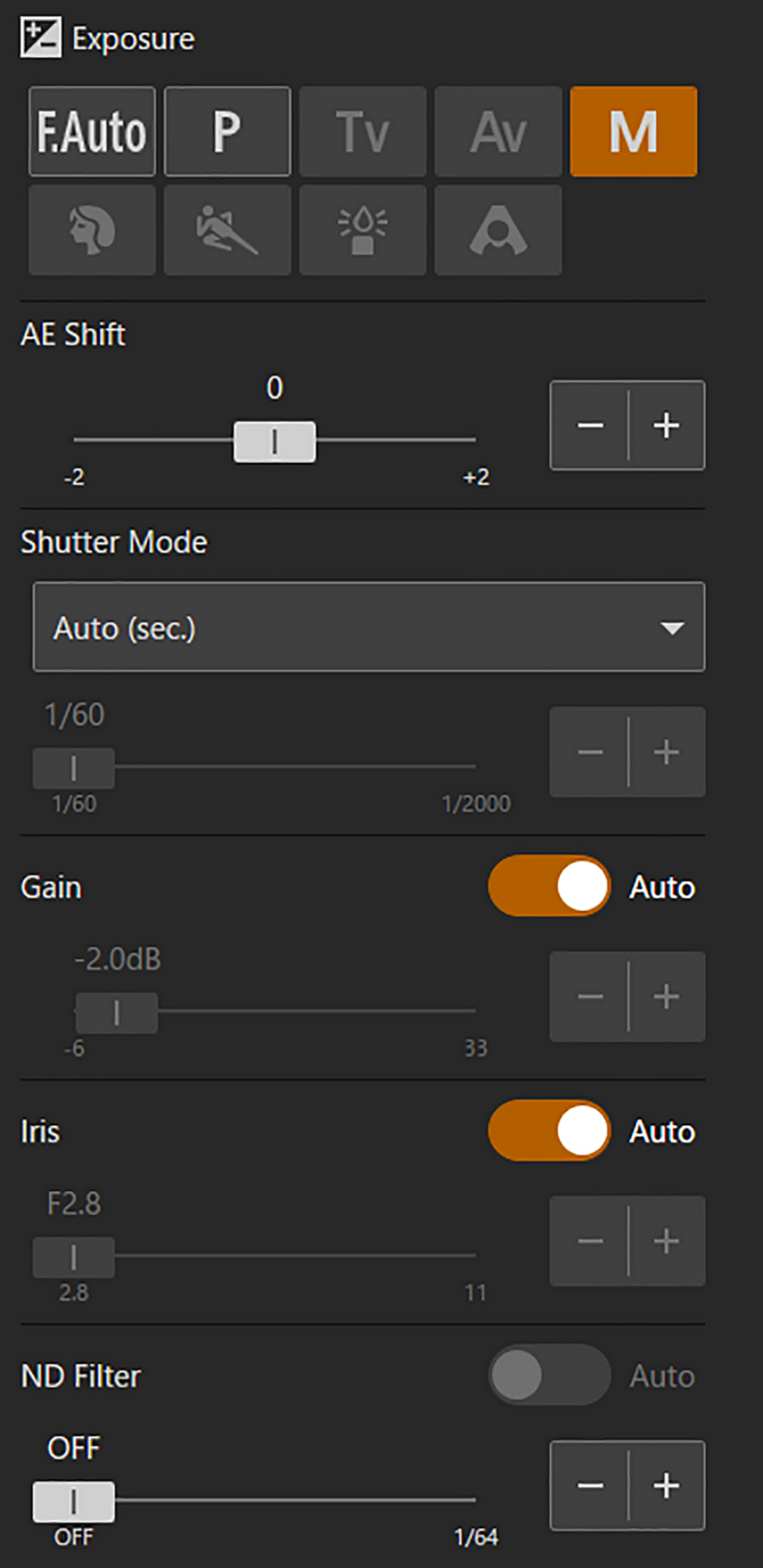Viewport: 763px width, 1568px height.
Task: Enable ND Filter Auto toggle
Action: pyautogui.click(x=549, y=1375)
